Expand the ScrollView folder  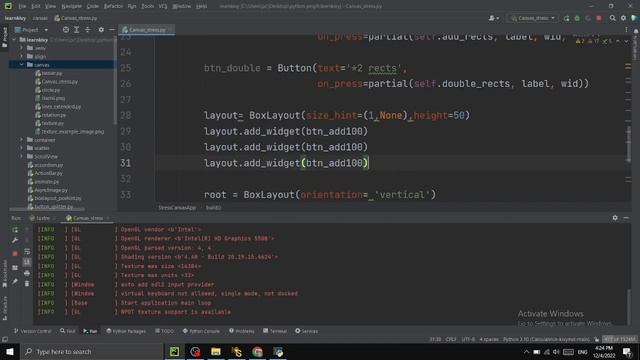coord(22,156)
